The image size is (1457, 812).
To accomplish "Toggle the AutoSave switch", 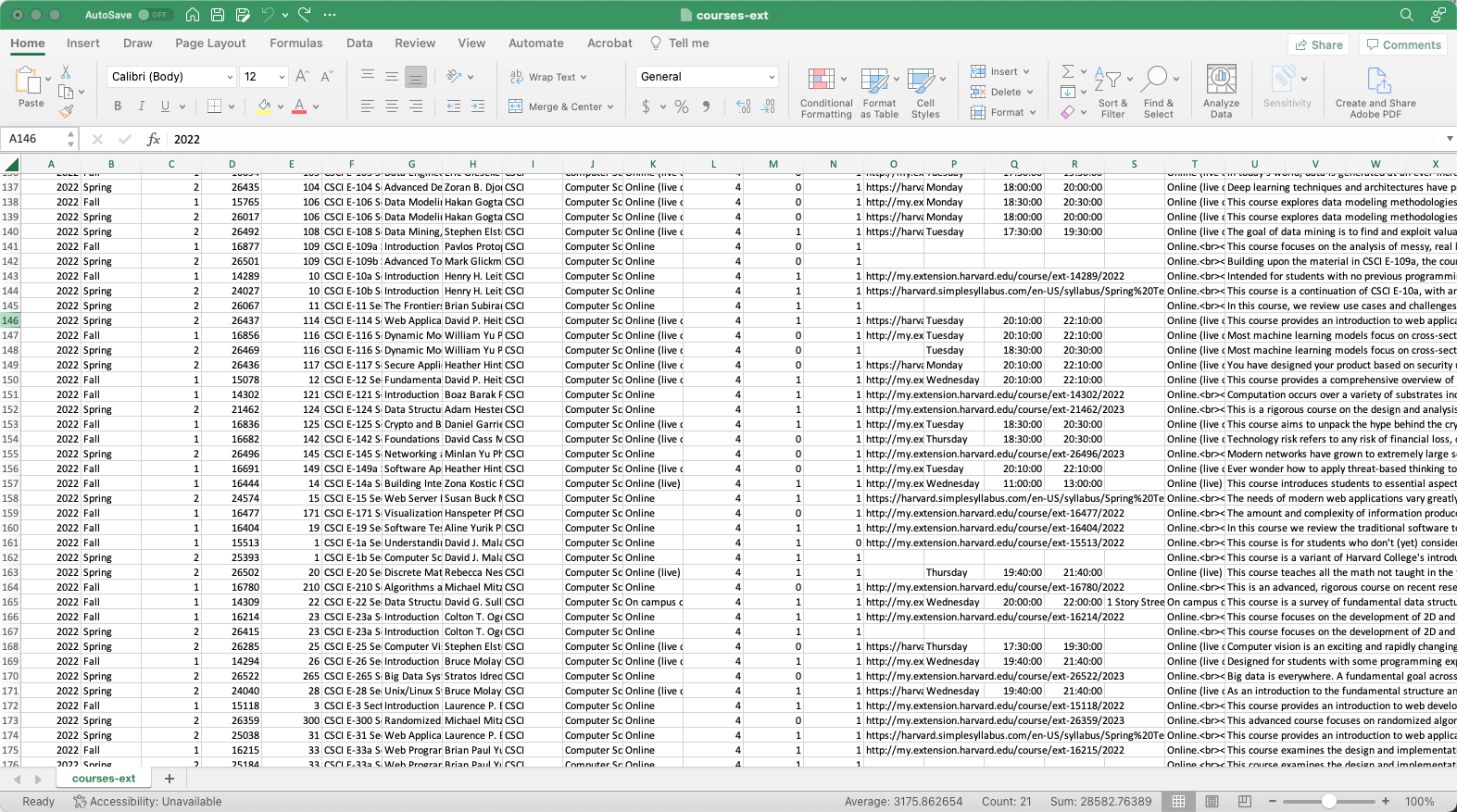I will [x=153, y=15].
